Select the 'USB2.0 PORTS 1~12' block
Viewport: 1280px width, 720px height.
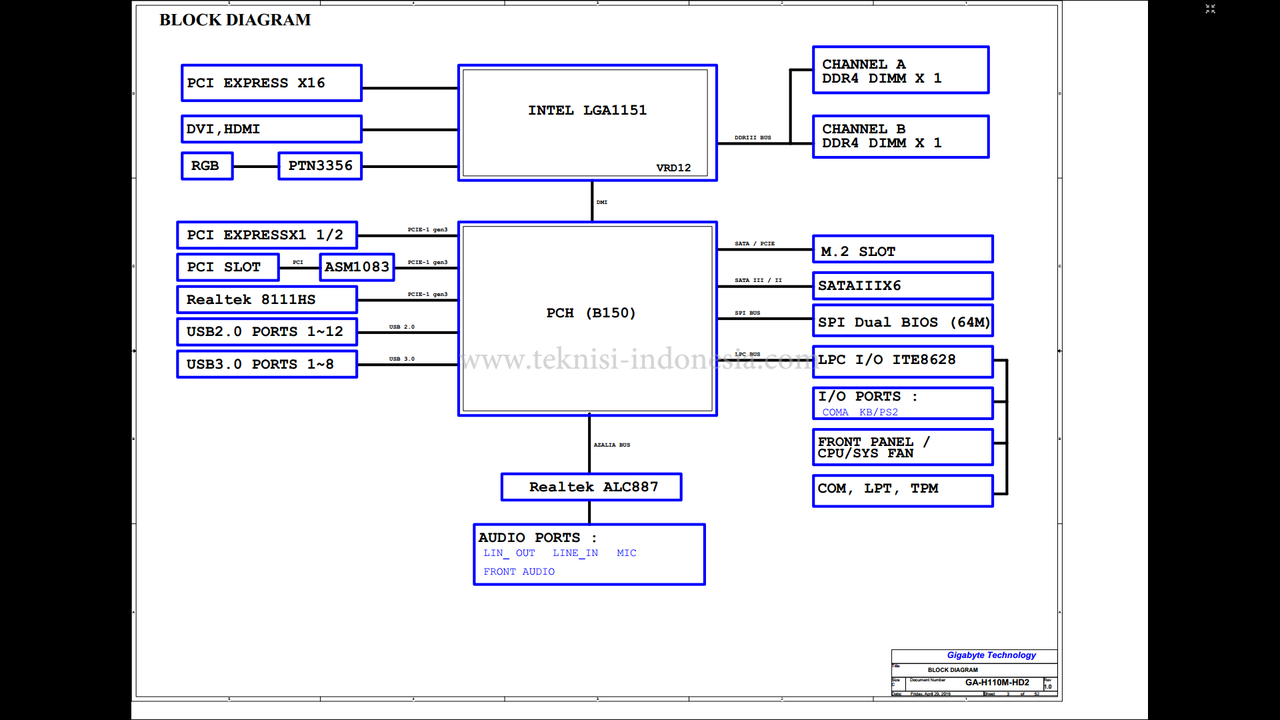(267, 331)
